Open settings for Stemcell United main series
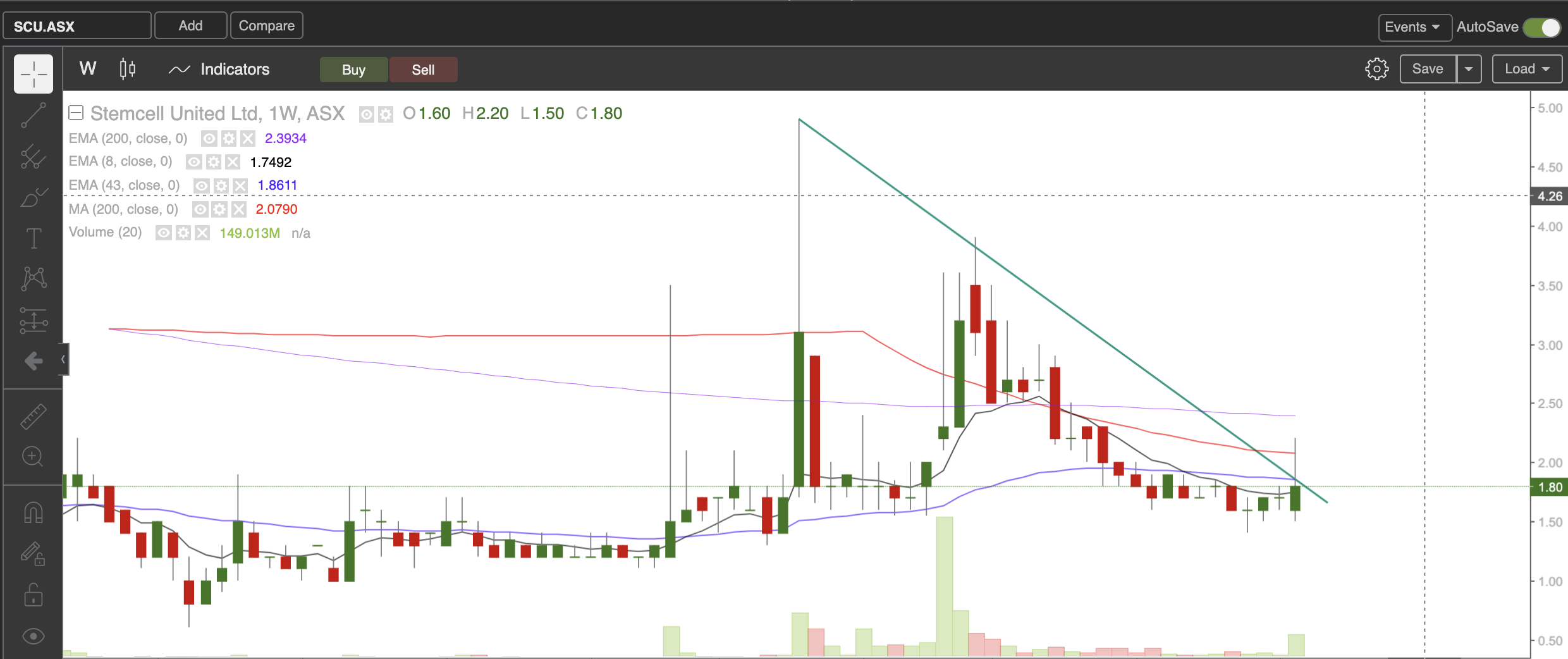This screenshot has height=659, width=1568. 386,114
